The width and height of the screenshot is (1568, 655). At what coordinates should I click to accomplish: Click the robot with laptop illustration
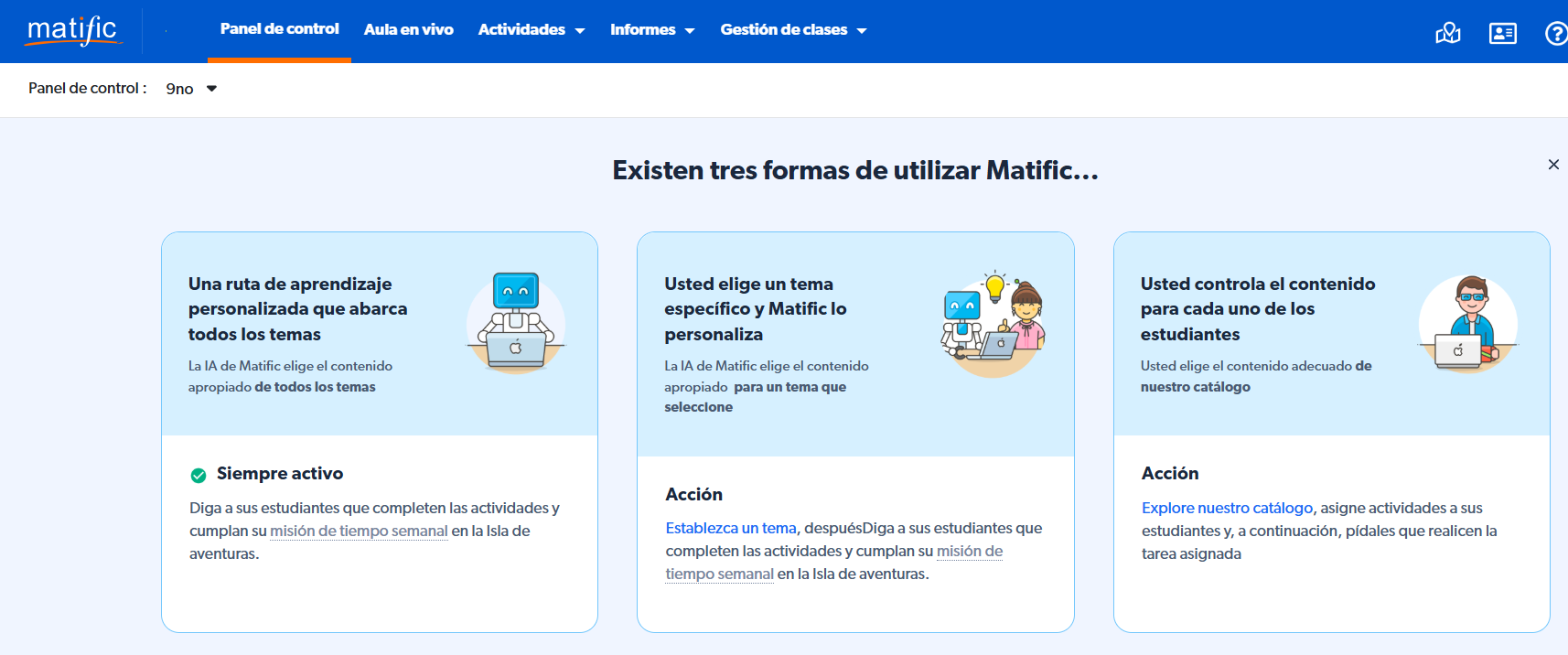[516, 322]
